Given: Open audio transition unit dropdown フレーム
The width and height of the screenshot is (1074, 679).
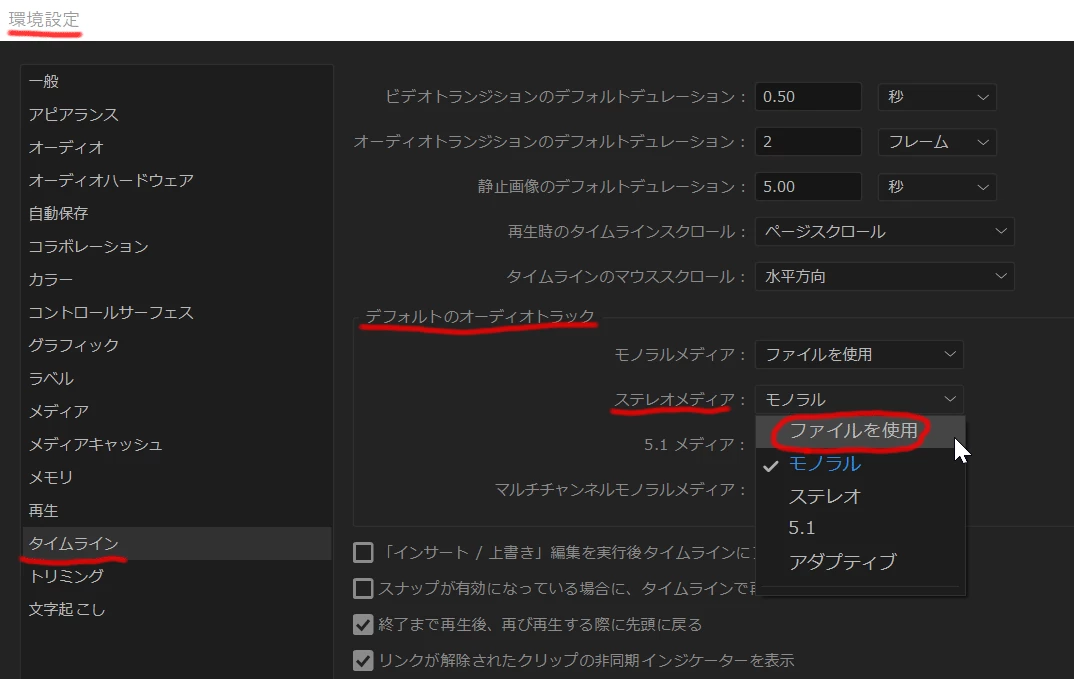Looking at the screenshot, I should (936, 142).
